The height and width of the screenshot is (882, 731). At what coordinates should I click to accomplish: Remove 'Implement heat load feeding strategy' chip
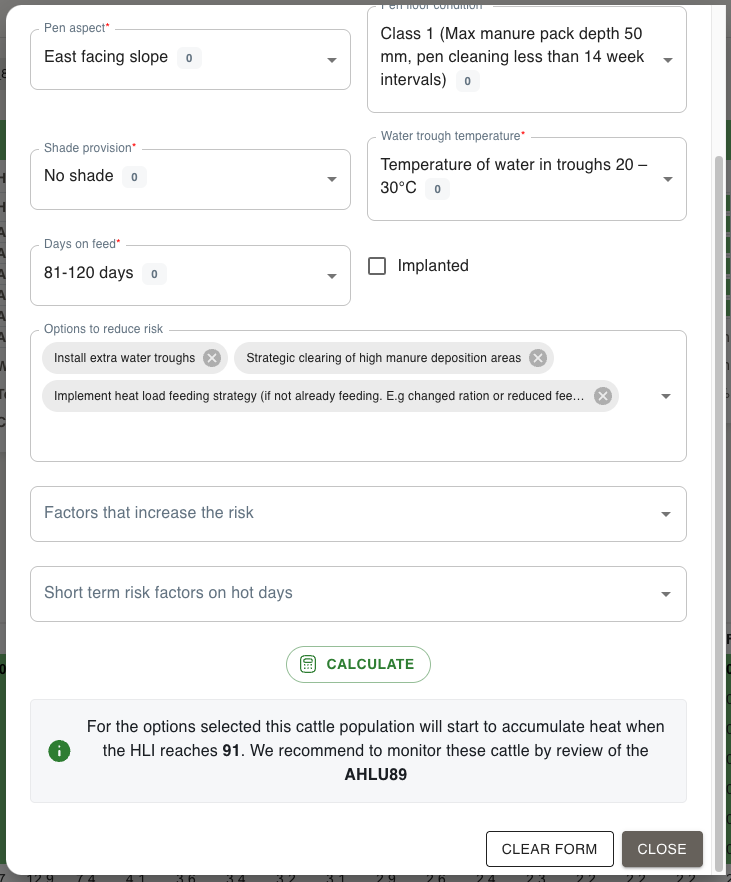[603, 396]
